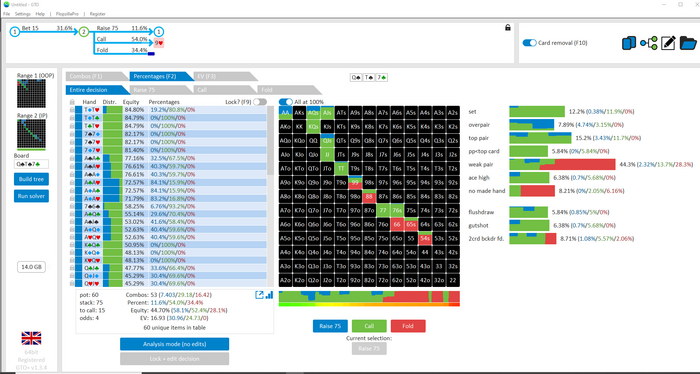Open the Help menu

click(40, 14)
